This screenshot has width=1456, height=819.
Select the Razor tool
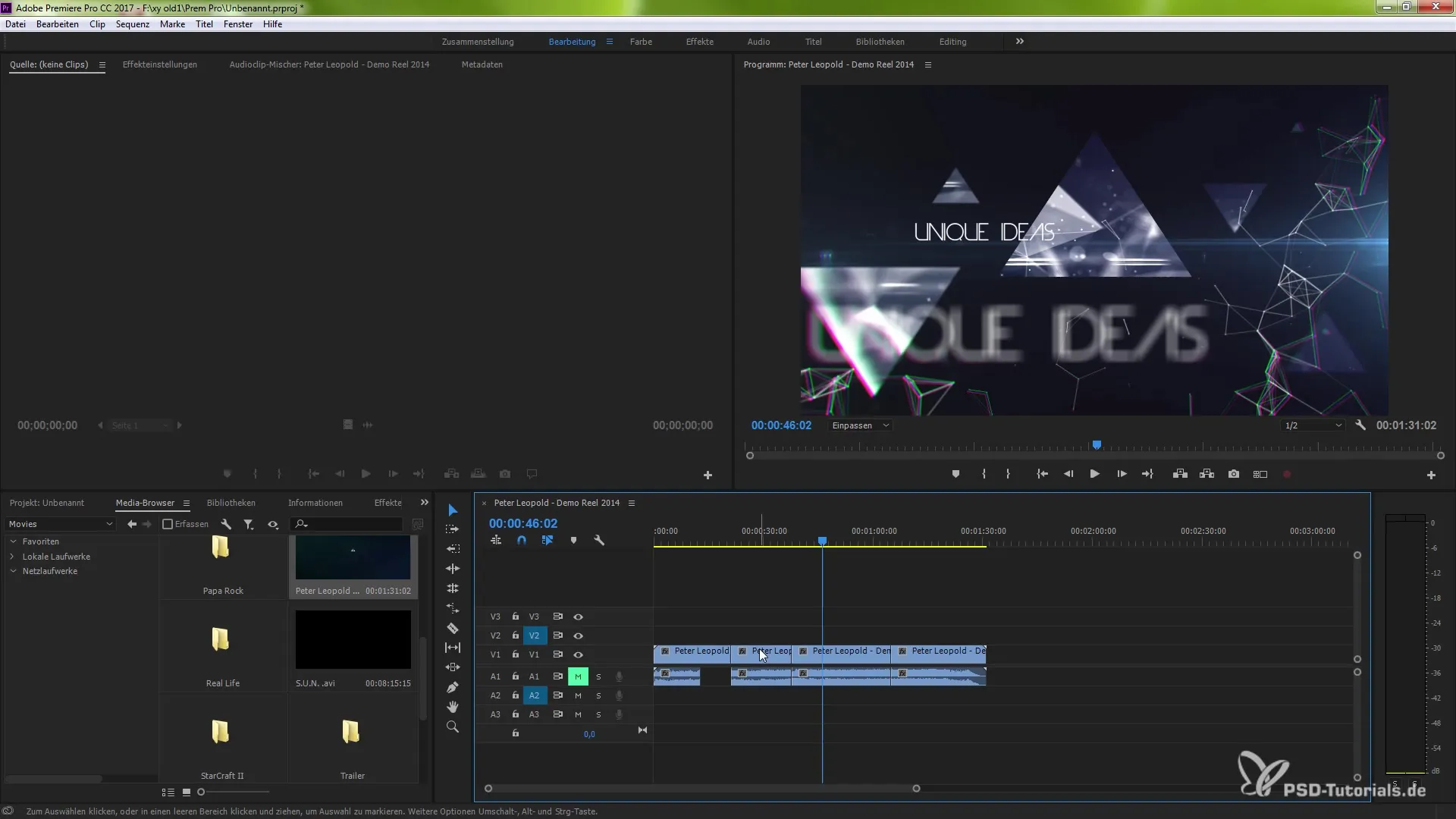point(453,628)
